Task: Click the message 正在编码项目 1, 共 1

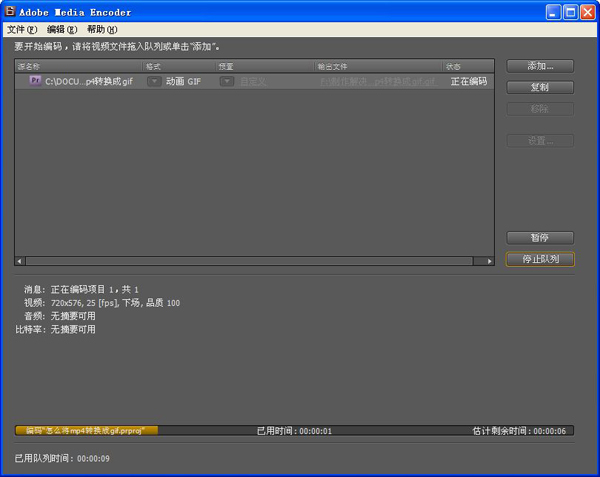Action: point(95,290)
